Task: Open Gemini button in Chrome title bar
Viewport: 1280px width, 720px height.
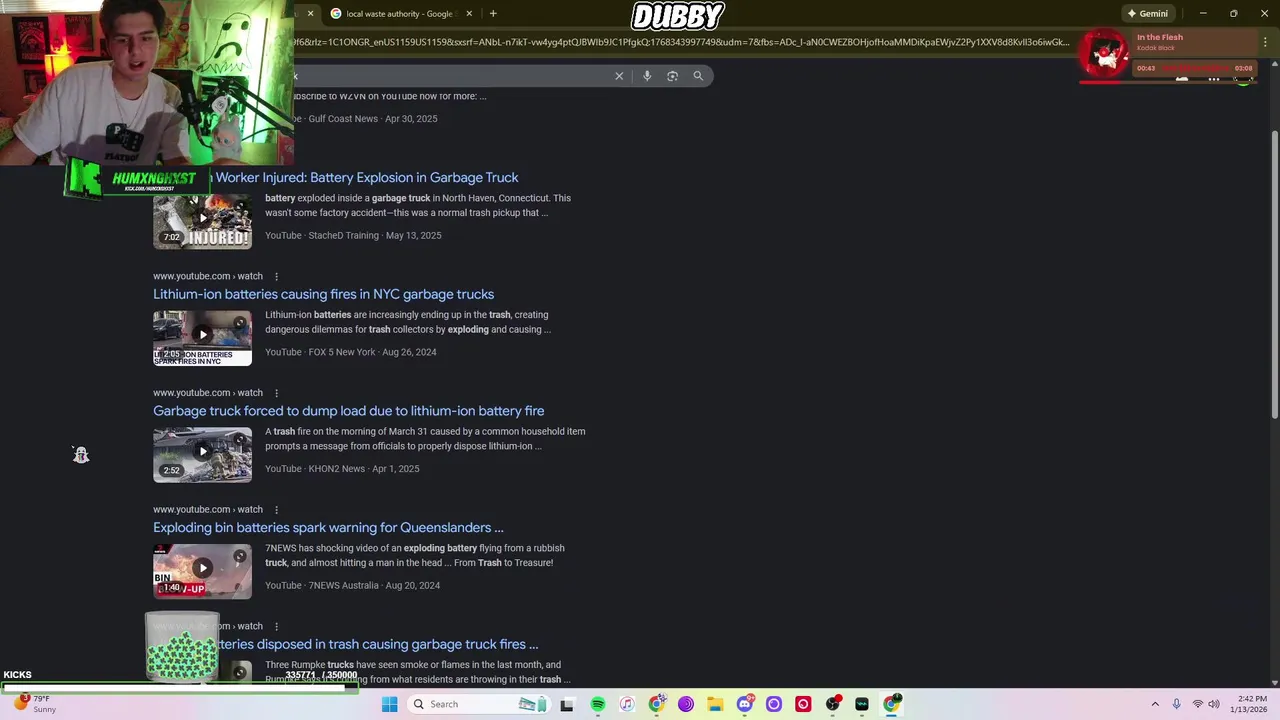Action: pyautogui.click(x=1148, y=13)
